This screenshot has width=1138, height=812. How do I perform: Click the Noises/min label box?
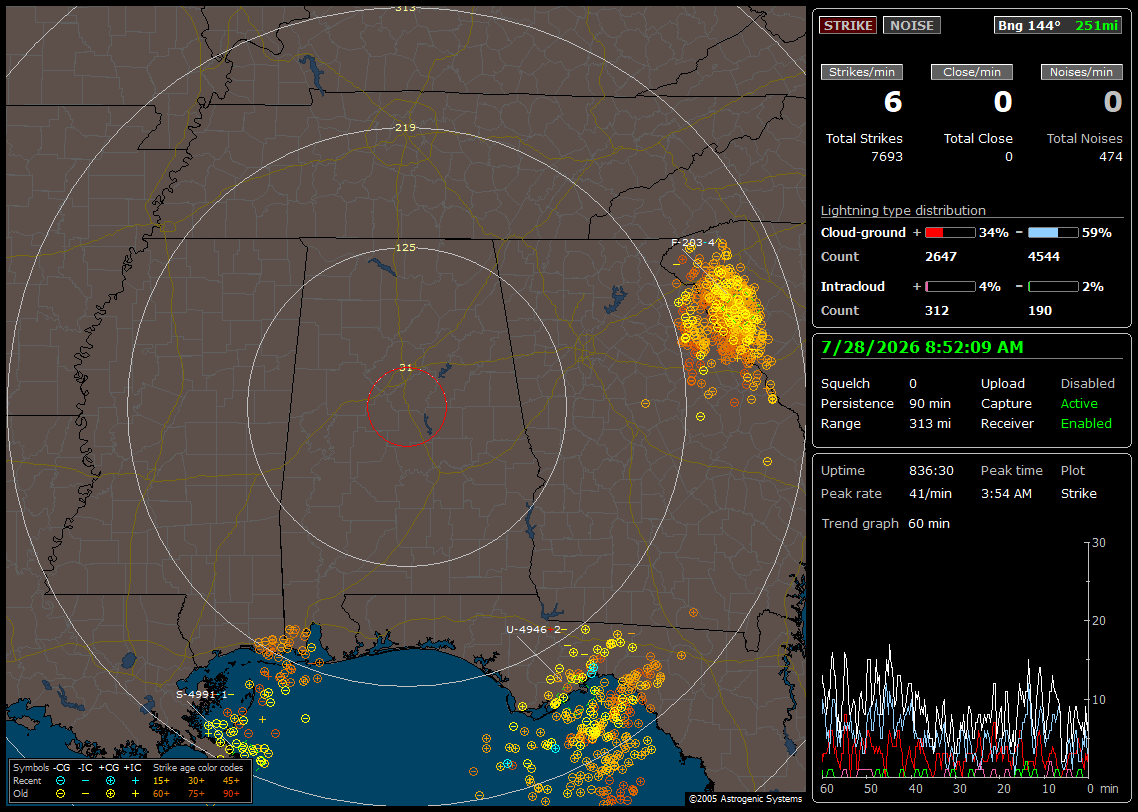(x=1081, y=72)
